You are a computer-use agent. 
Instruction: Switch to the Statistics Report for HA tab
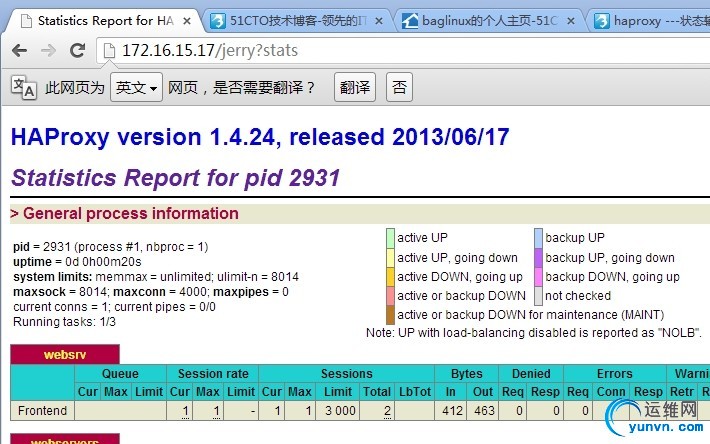tap(106, 21)
